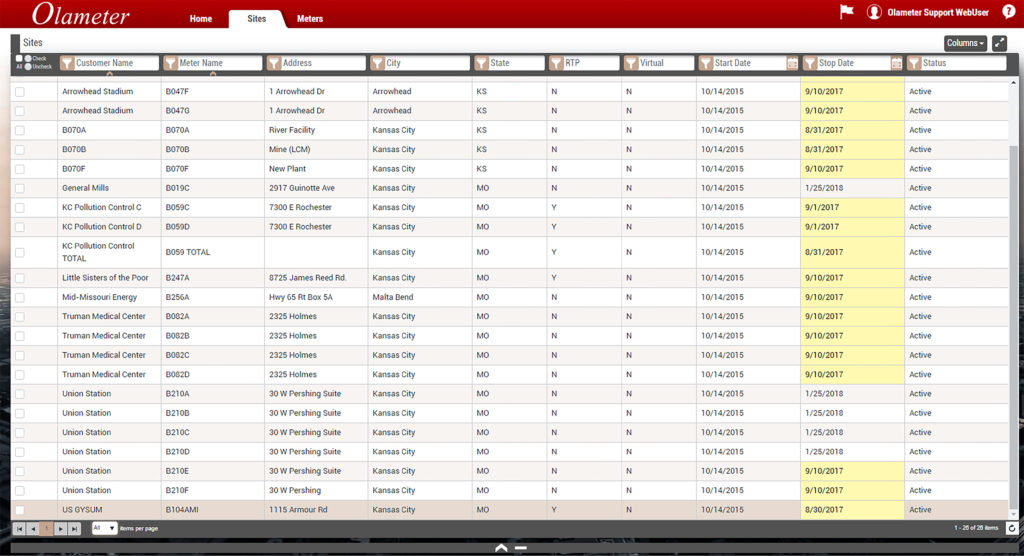Open the RTP column filter icon
Image resolution: width=1024 pixels, height=556 pixels.
pyautogui.click(x=556, y=63)
